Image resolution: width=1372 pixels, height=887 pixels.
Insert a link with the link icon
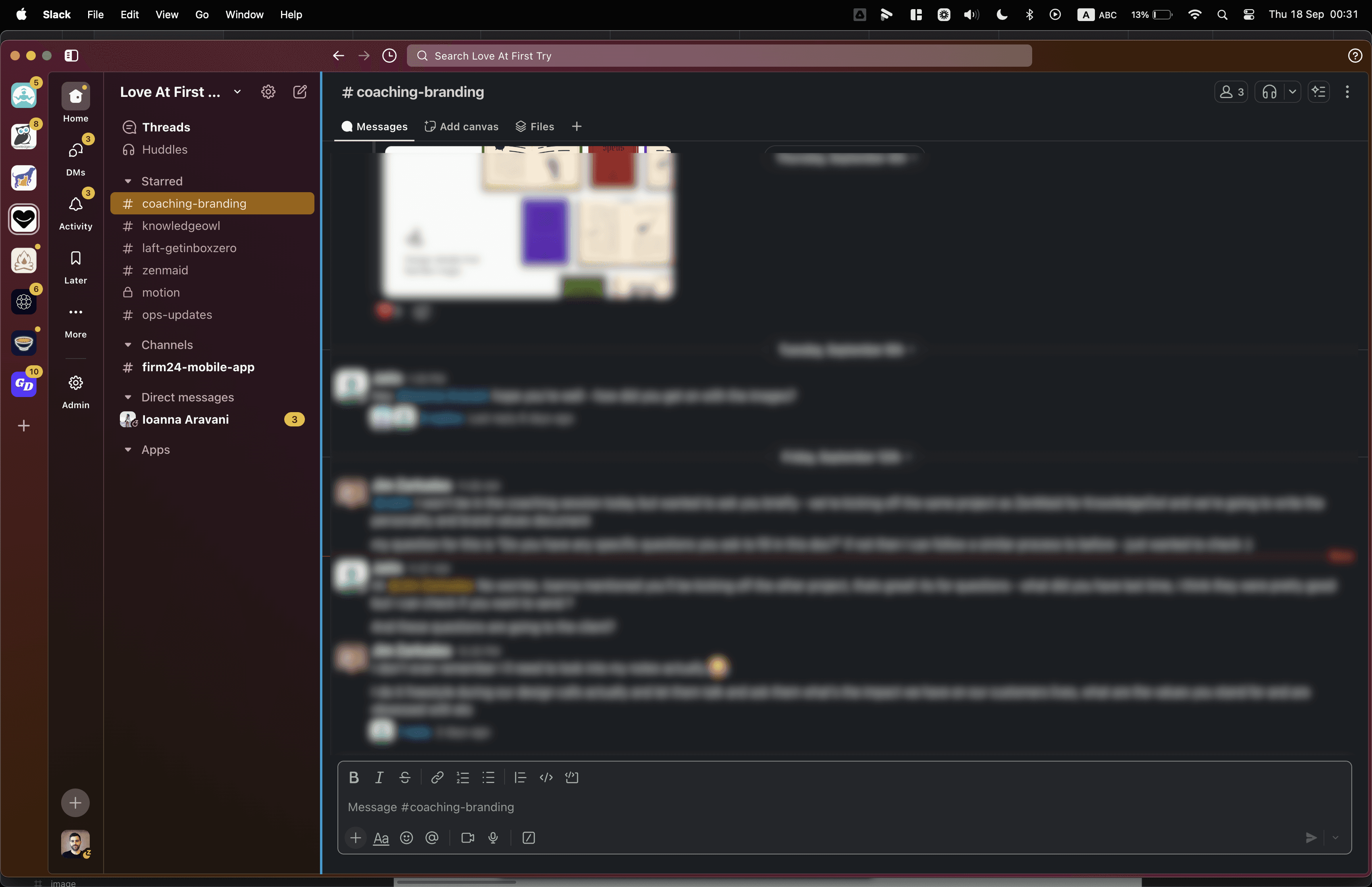(x=437, y=777)
